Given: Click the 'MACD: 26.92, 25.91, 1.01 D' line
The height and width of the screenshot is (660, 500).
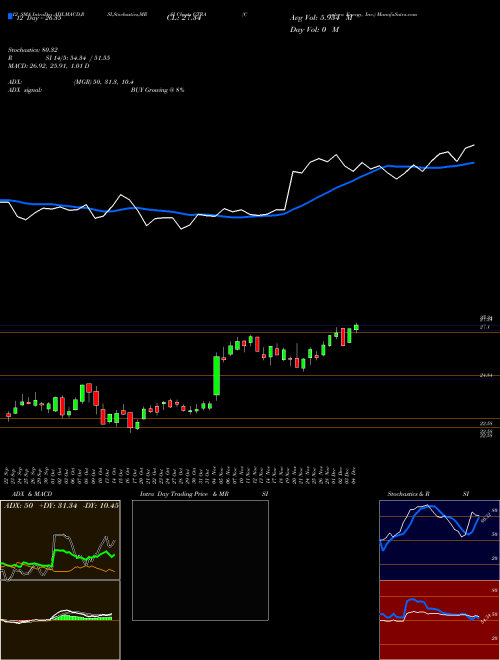Looking at the screenshot, I should coord(48,66).
